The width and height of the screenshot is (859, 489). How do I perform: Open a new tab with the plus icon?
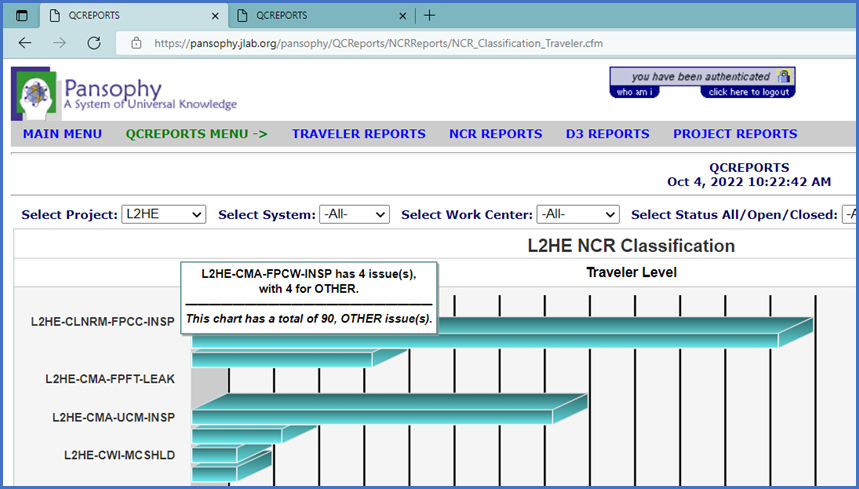pos(429,15)
